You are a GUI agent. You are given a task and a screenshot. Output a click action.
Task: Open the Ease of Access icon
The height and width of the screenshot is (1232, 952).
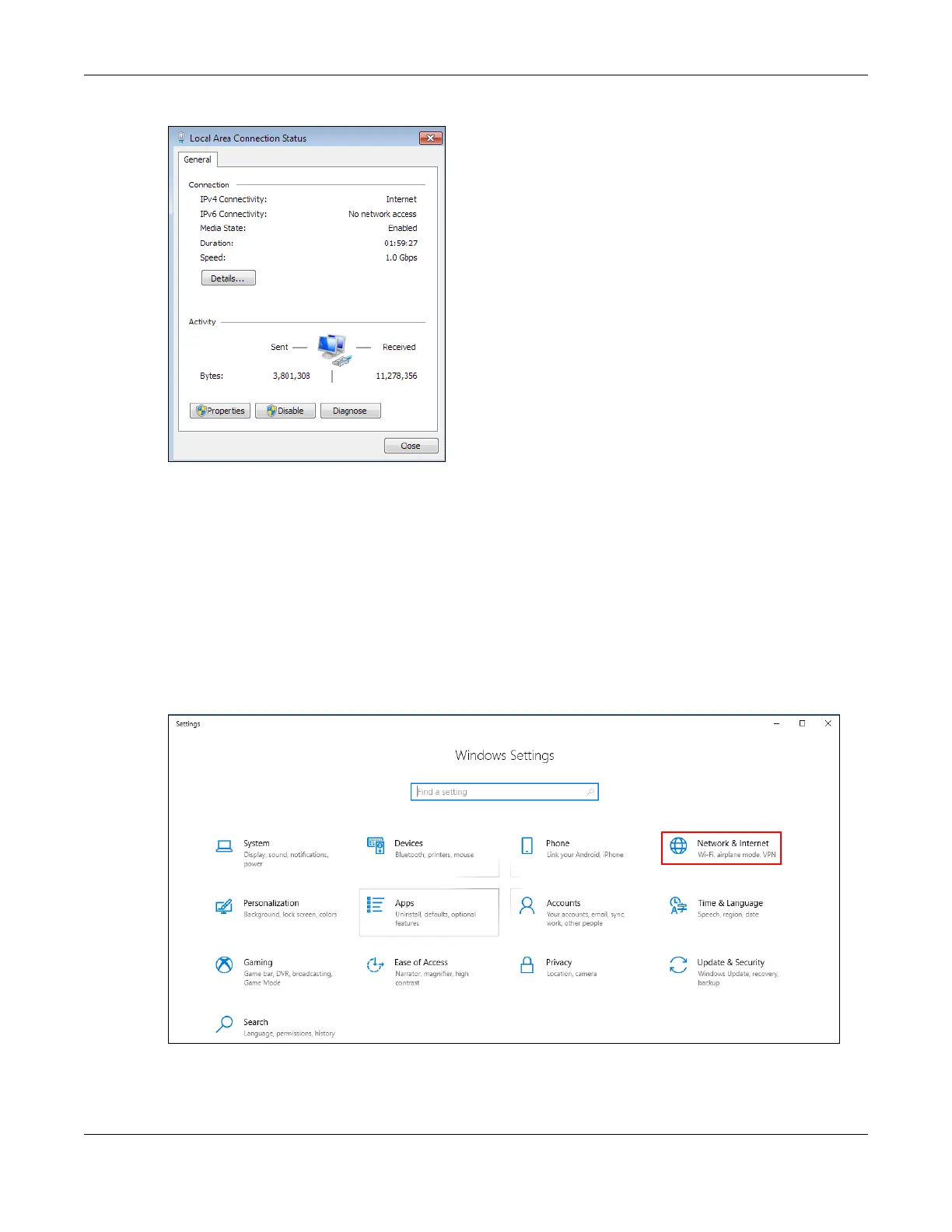(376, 965)
